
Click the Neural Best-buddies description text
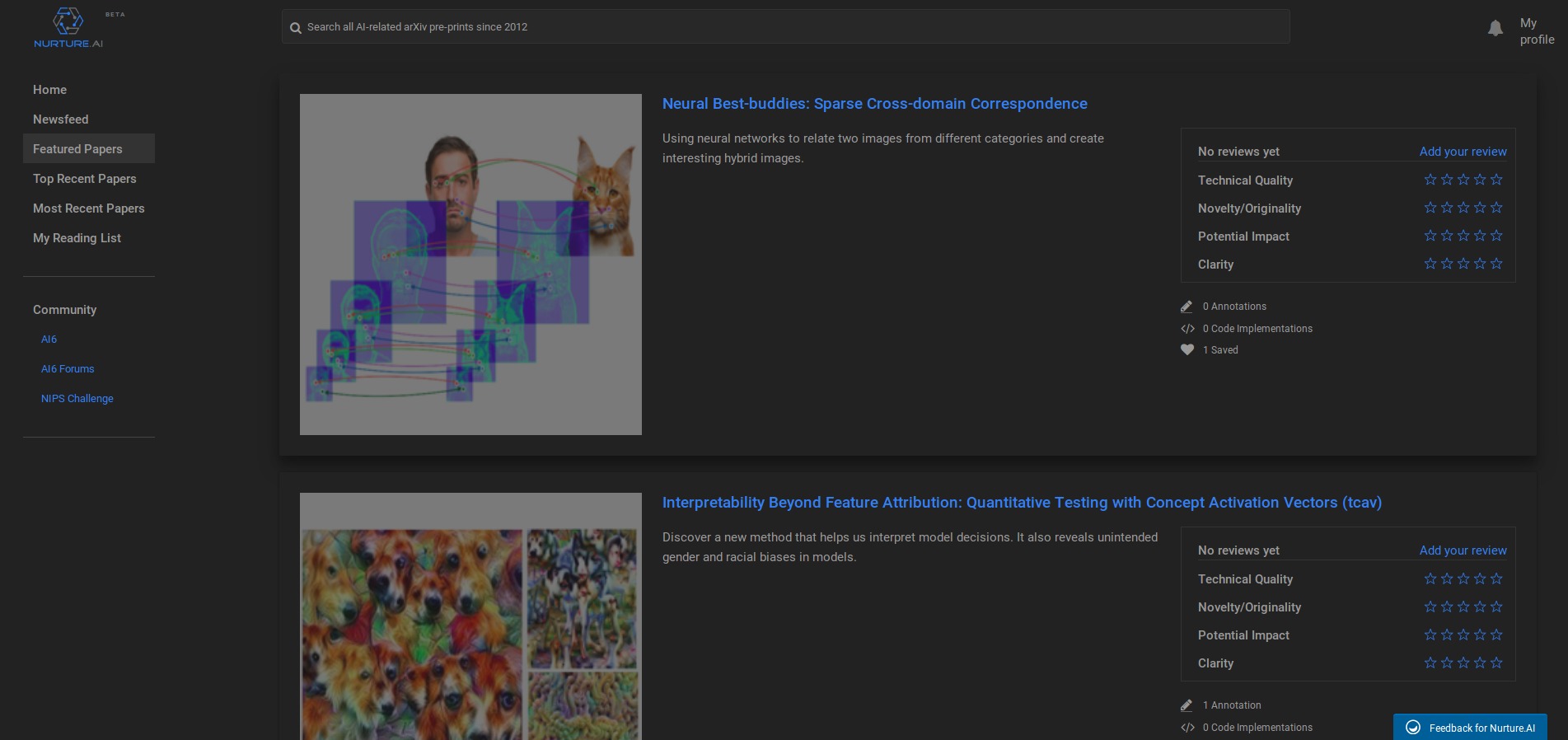click(883, 148)
